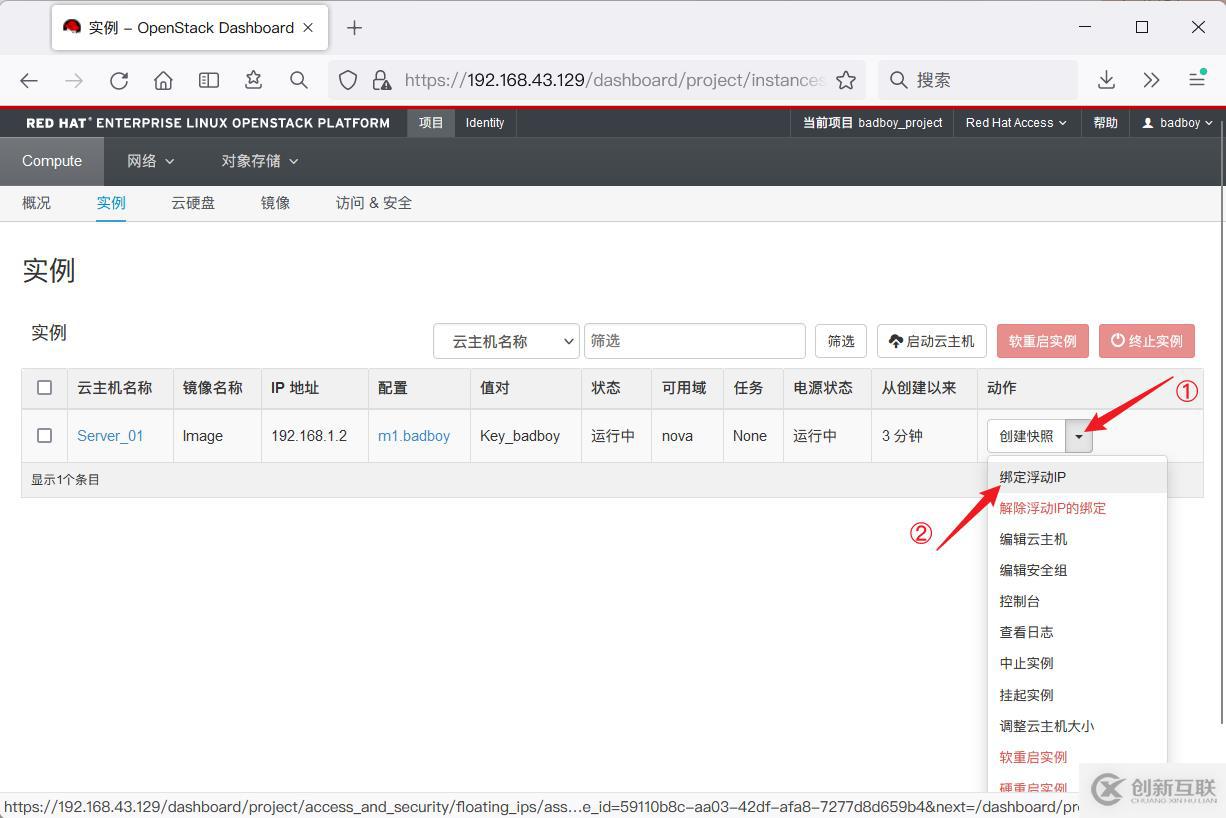Open the downloads arrow icon
Viewport: 1226px width, 818px height.
point(1106,80)
